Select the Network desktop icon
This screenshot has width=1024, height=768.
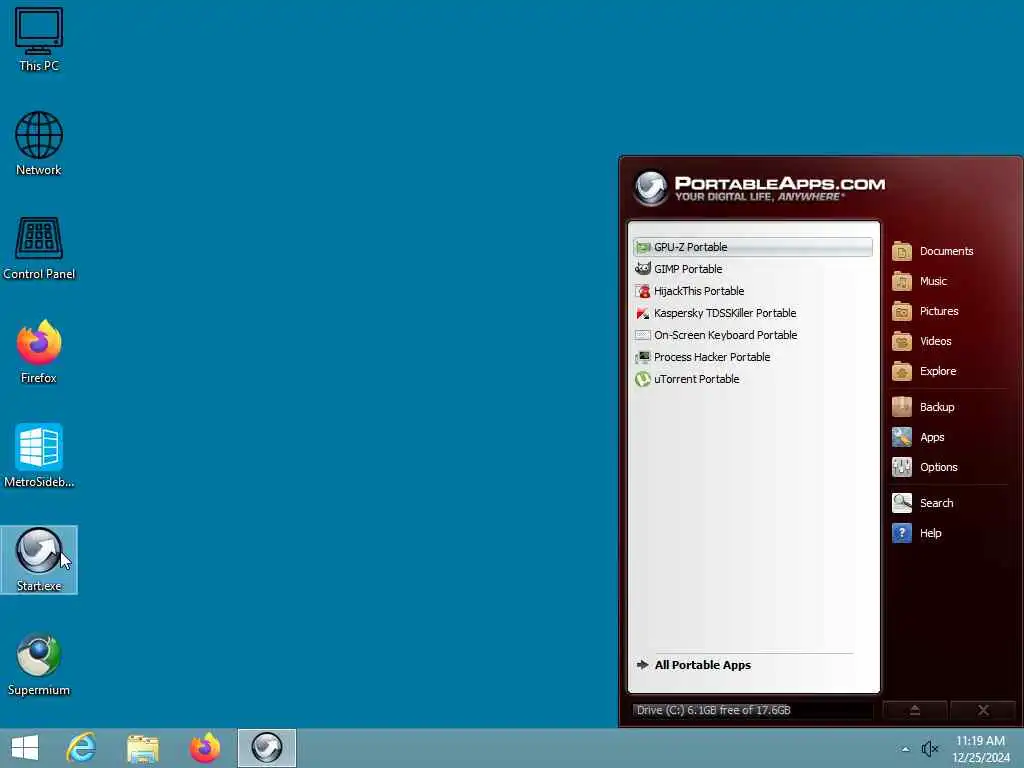coord(39,144)
